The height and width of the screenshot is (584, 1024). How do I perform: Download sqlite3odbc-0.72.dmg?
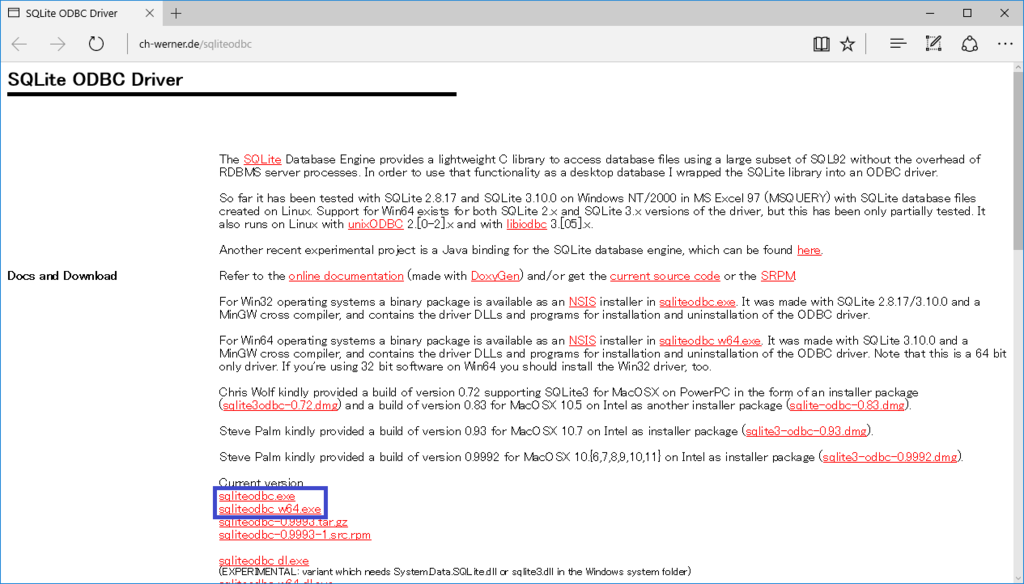[281, 405]
